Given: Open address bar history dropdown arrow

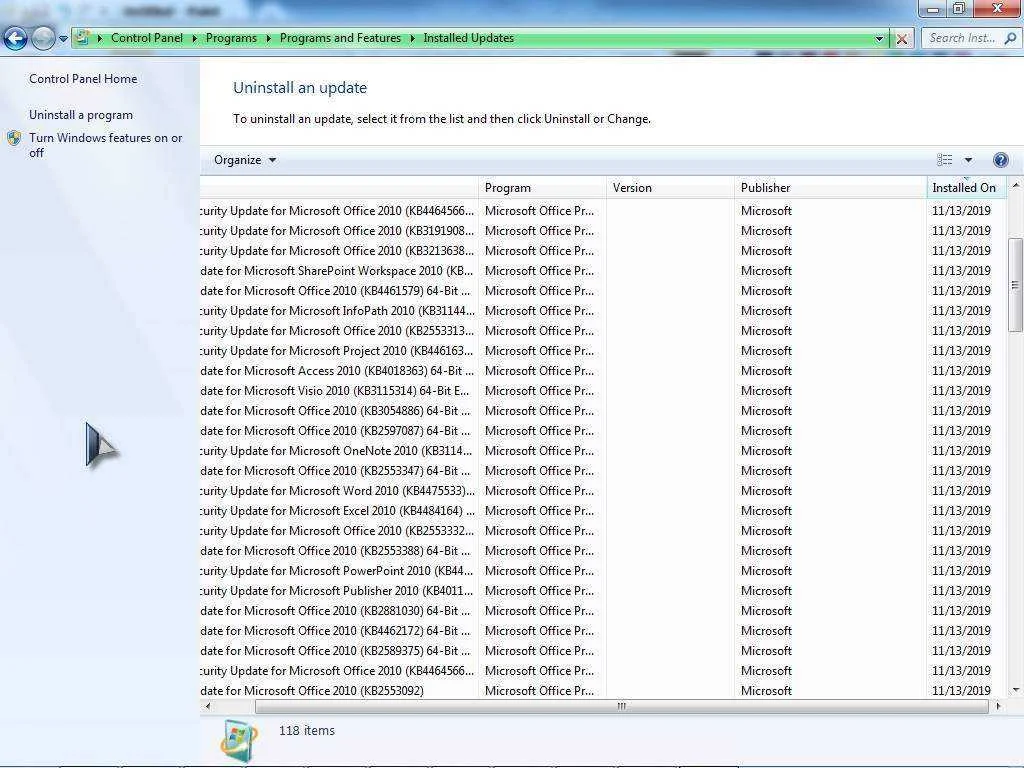Looking at the screenshot, I should coord(879,39).
